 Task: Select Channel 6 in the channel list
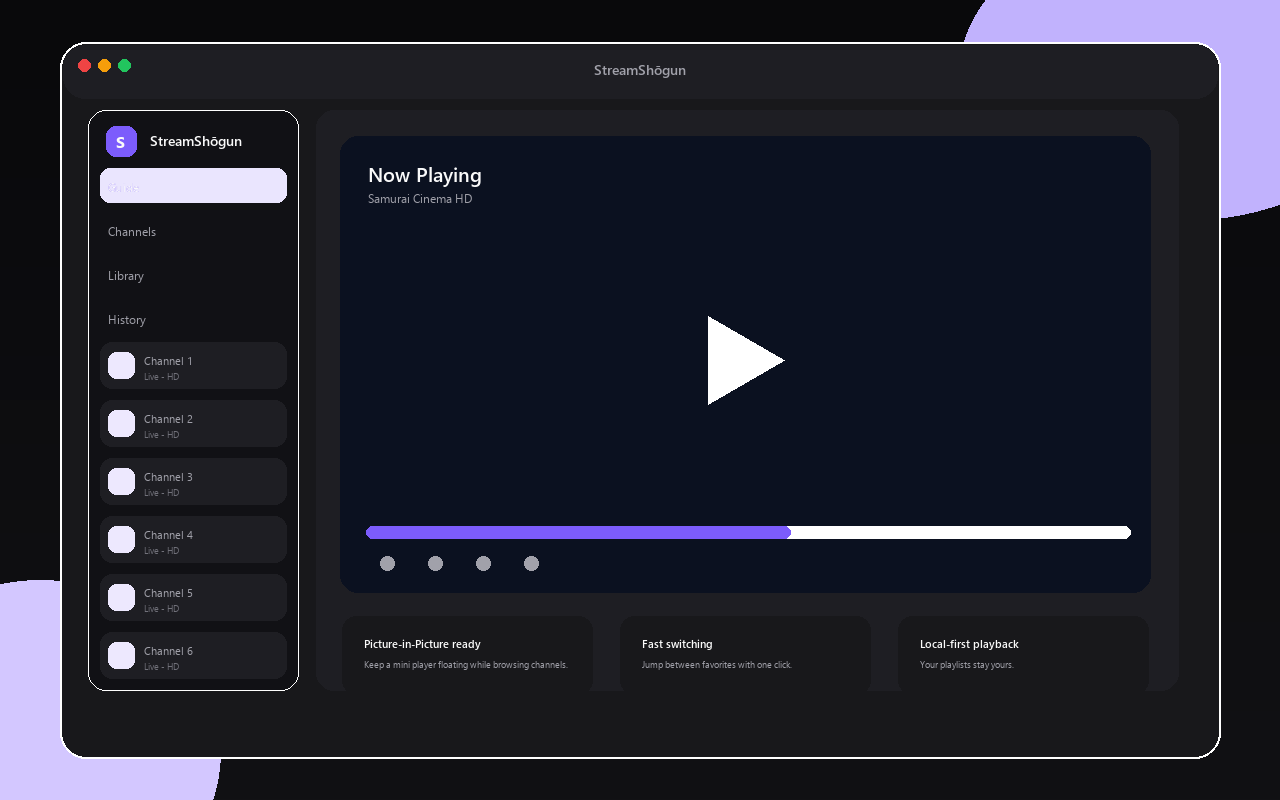(x=193, y=656)
